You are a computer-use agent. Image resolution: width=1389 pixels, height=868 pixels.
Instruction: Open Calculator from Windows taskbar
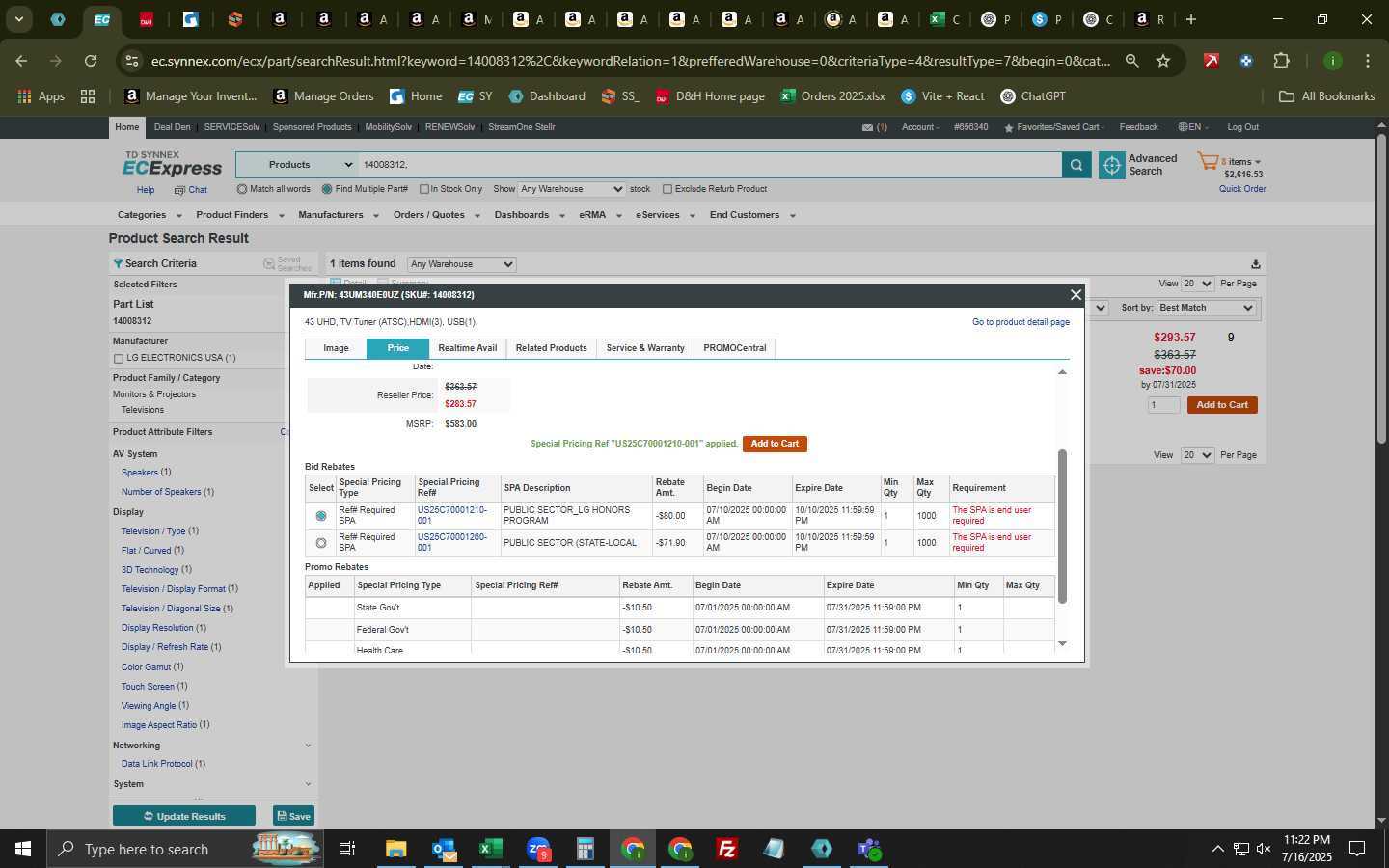tap(585, 849)
